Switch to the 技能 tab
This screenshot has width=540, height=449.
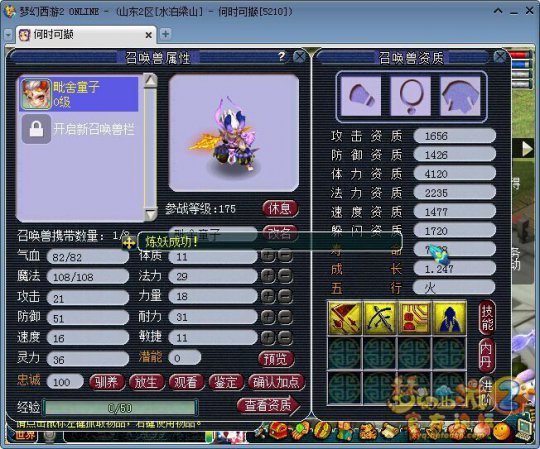tap(487, 318)
